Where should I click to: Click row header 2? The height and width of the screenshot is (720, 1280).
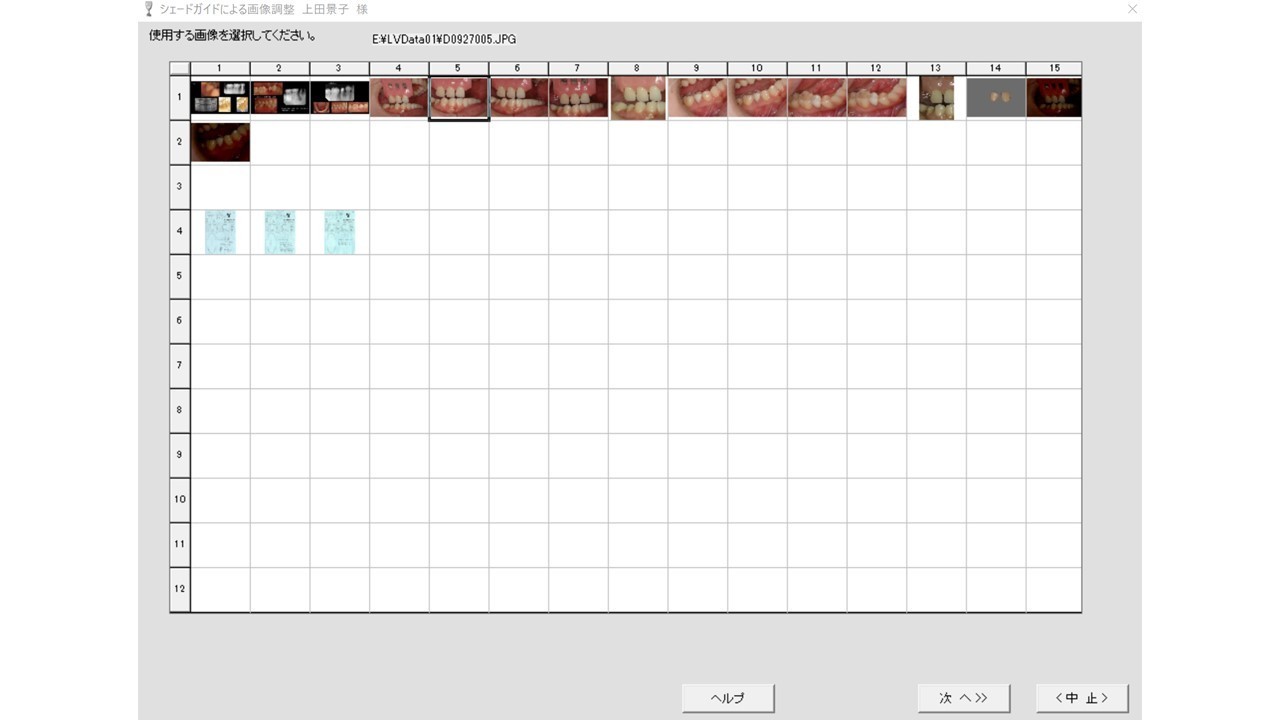180,142
